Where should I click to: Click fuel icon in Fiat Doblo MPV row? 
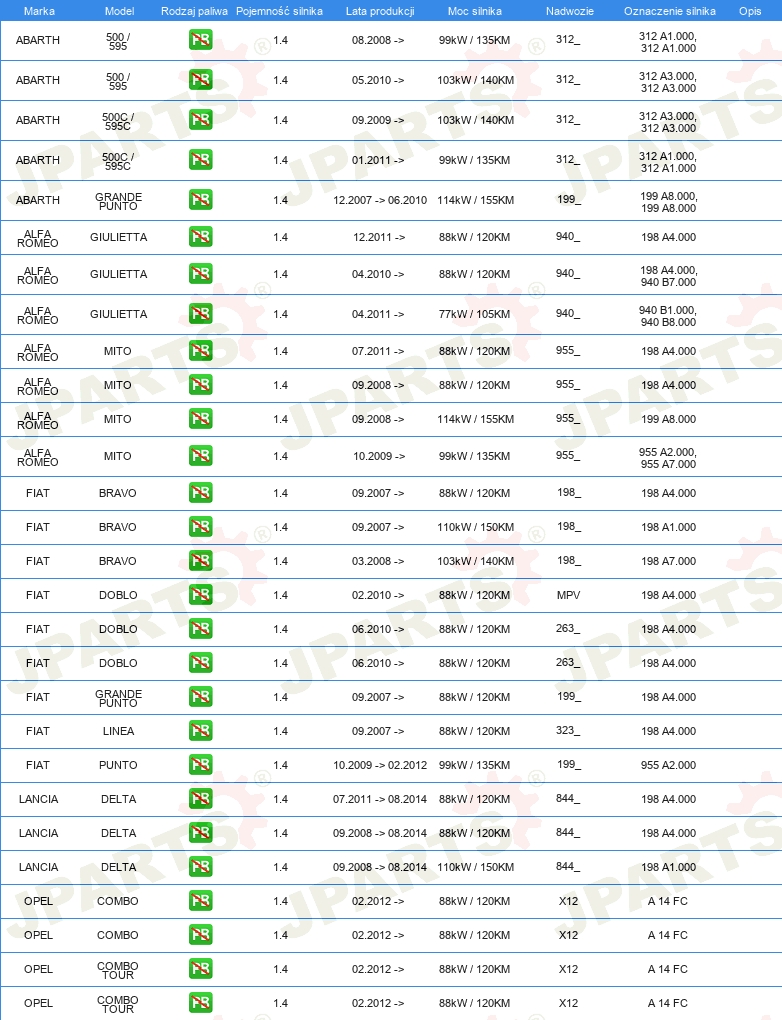201,595
